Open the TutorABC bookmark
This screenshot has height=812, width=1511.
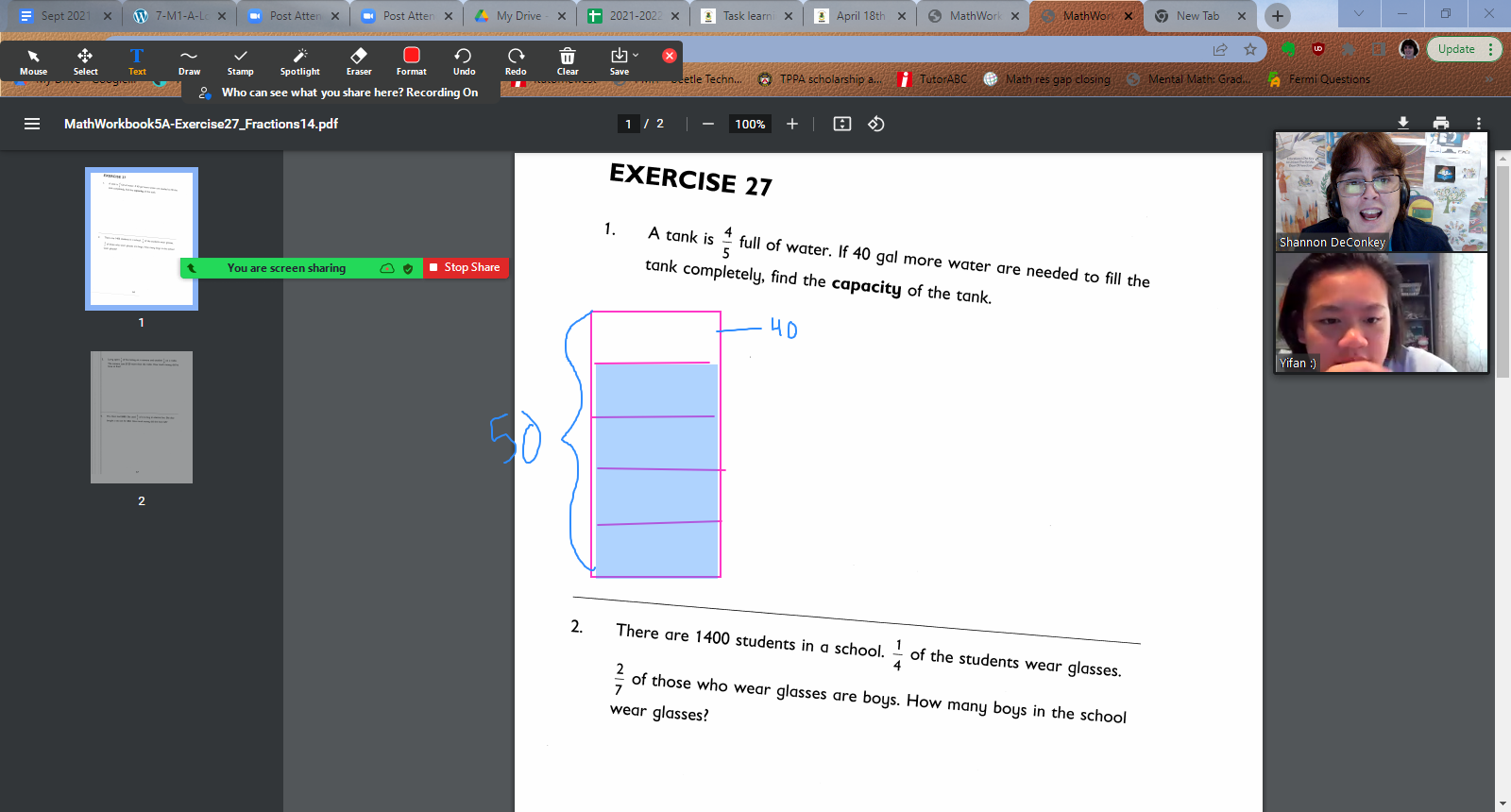932,79
